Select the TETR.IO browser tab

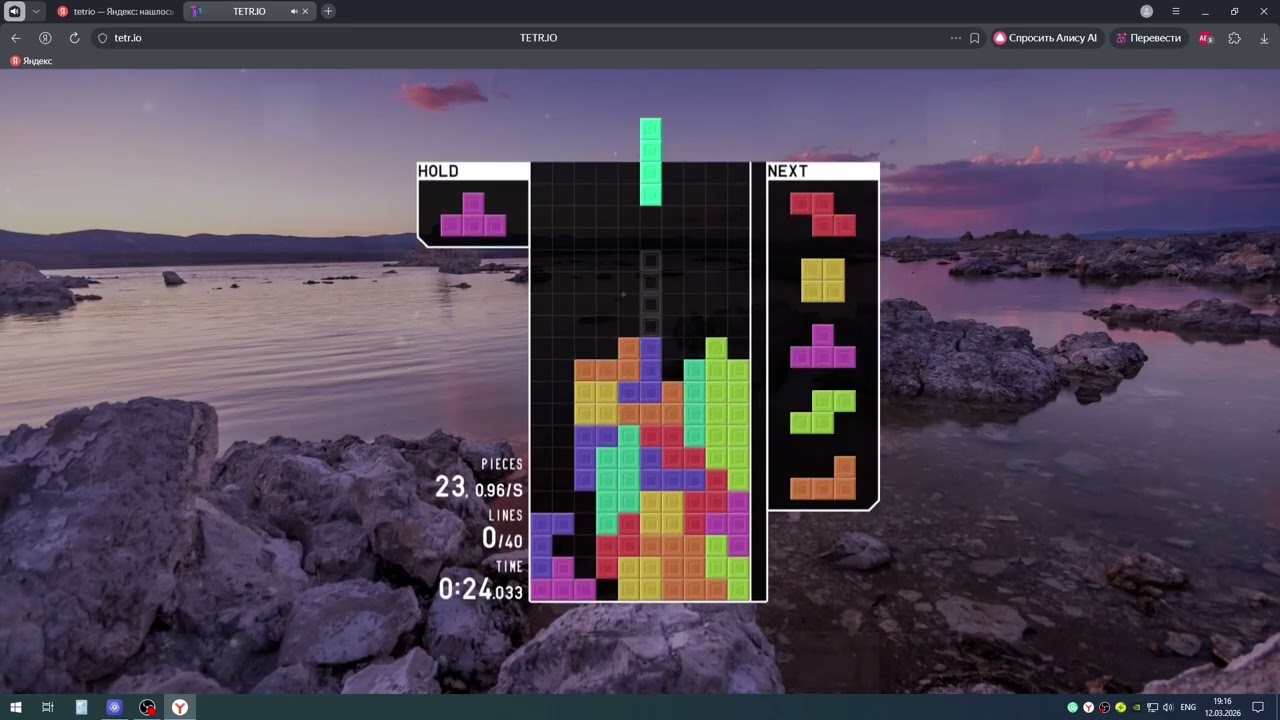pyautogui.click(x=249, y=11)
